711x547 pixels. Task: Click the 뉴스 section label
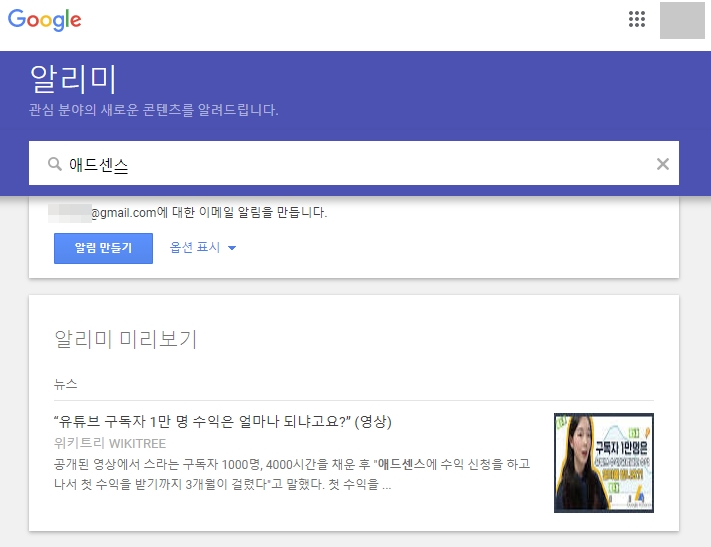point(65,384)
